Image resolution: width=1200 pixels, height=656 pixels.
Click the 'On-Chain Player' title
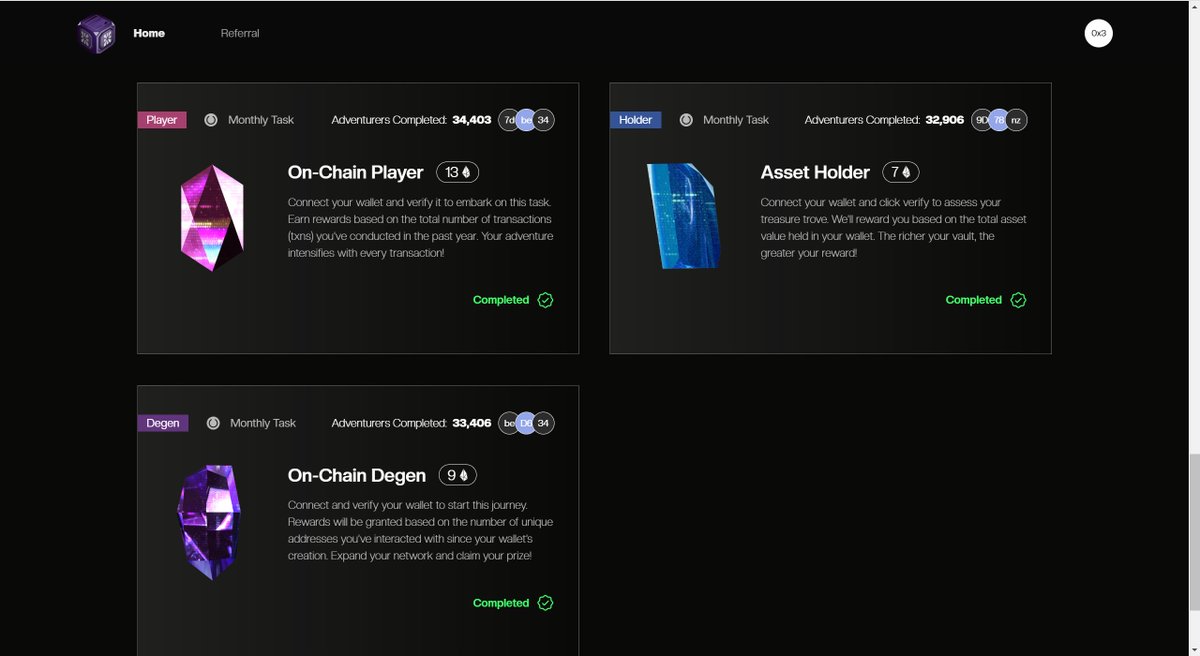click(x=356, y=172)
